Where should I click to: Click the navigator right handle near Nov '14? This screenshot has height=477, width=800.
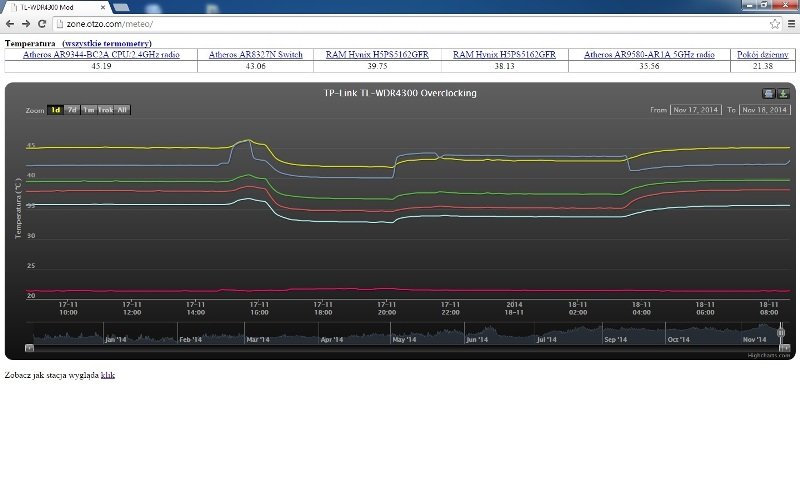pos(781,333)
